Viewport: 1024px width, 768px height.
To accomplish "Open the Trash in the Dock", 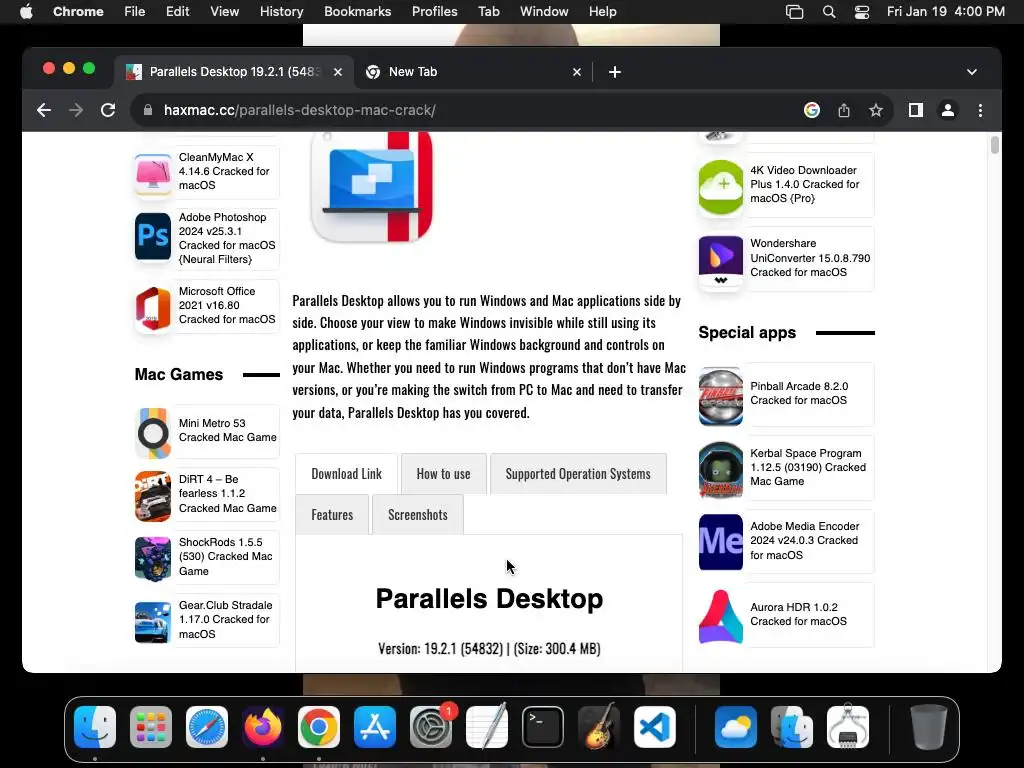I will (x=928, y=727).
